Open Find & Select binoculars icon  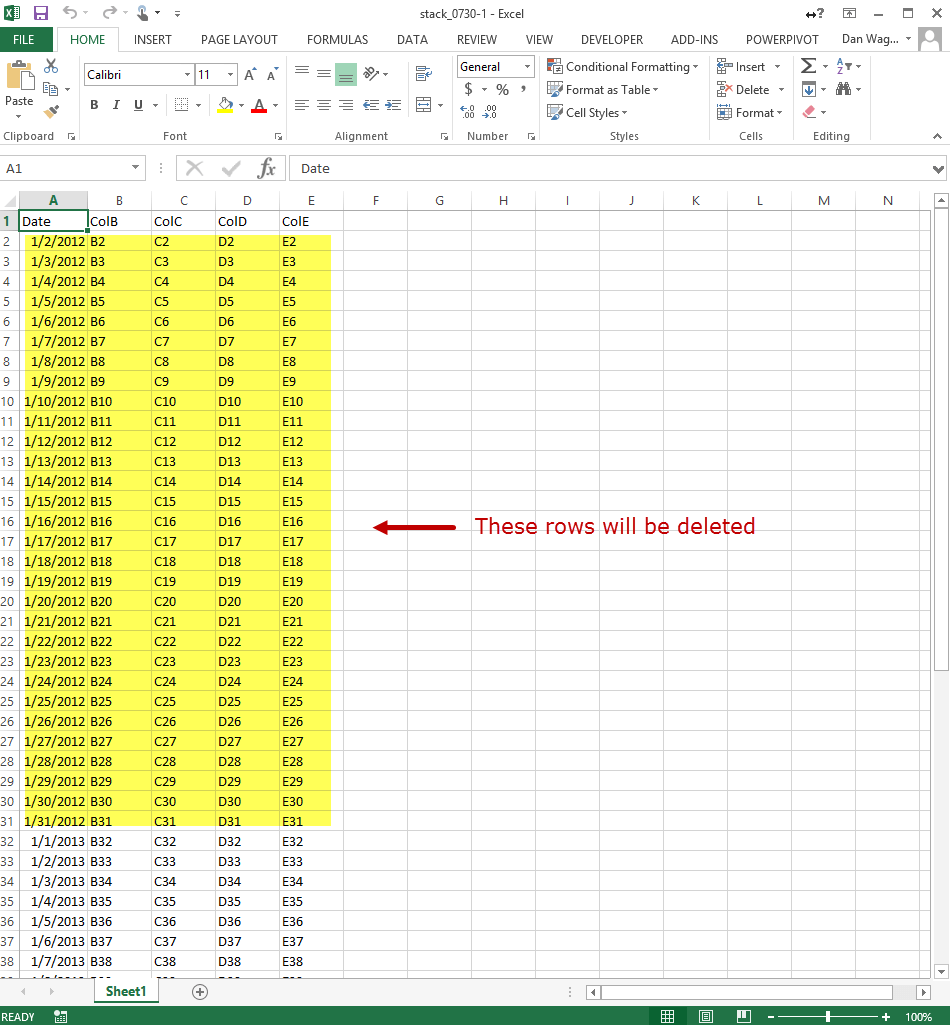pyautogui.click(x=843, y=89)
